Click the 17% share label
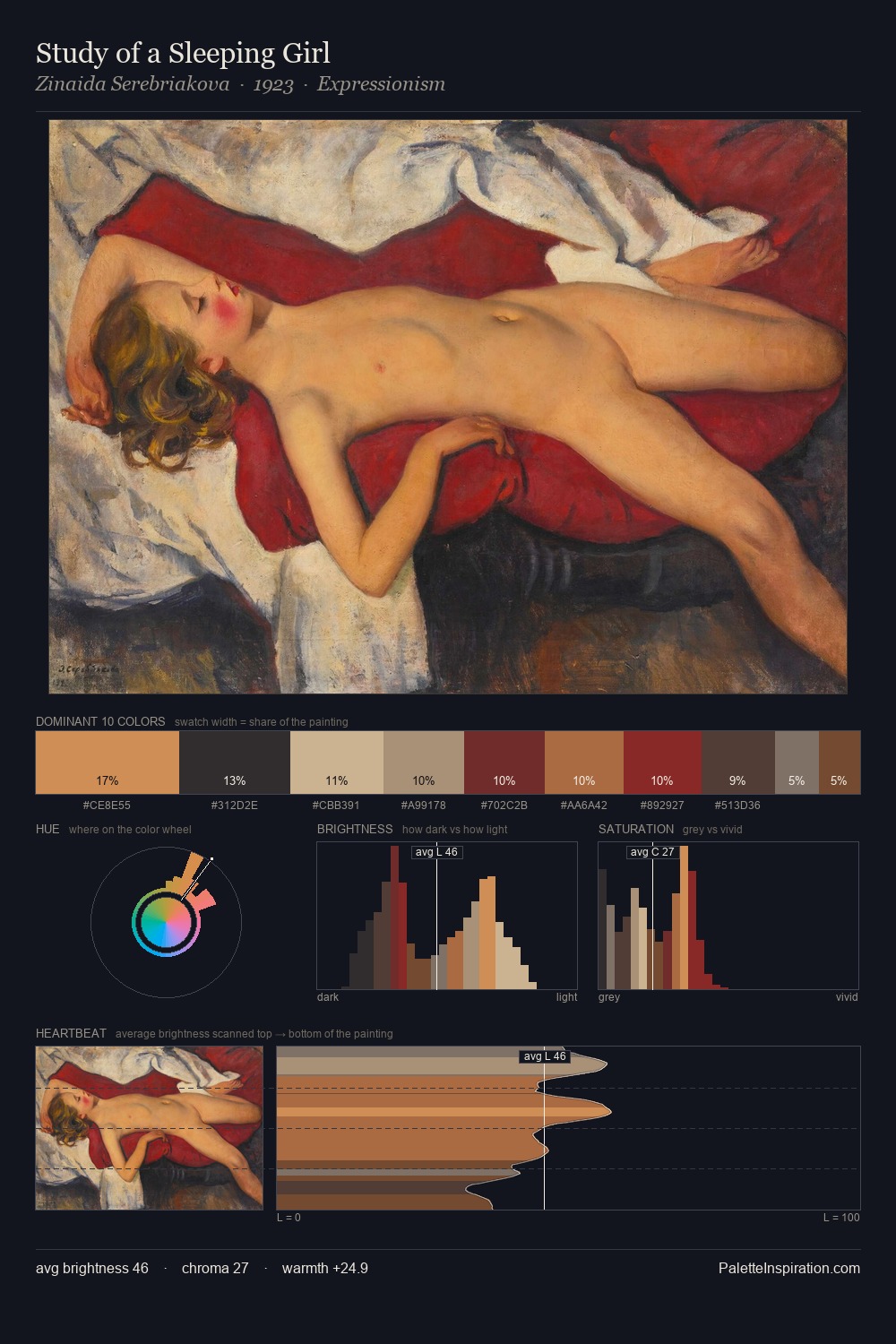The width and height of the screenshot is (896, 1344). tap(108, 780)
